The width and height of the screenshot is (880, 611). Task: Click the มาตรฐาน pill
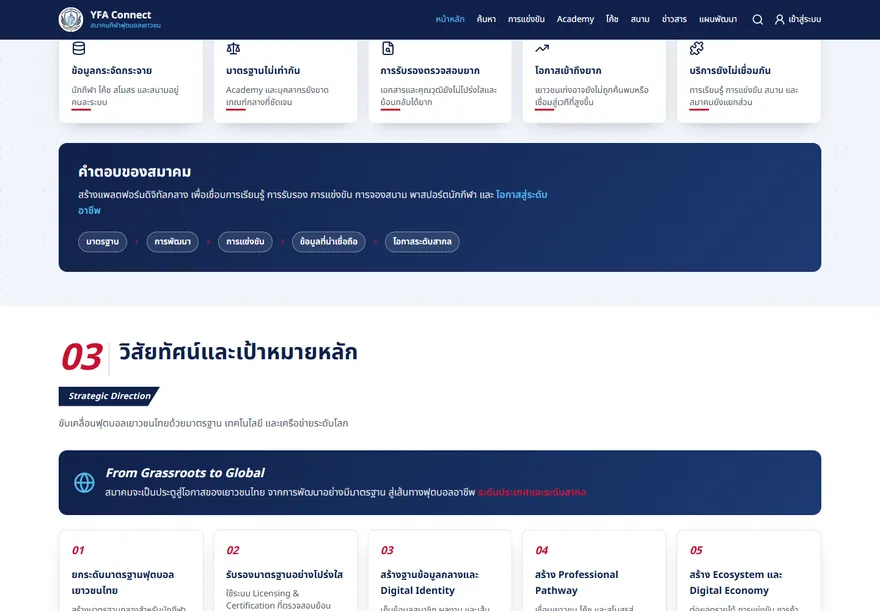pyautogui.click(x=102, y=242)
